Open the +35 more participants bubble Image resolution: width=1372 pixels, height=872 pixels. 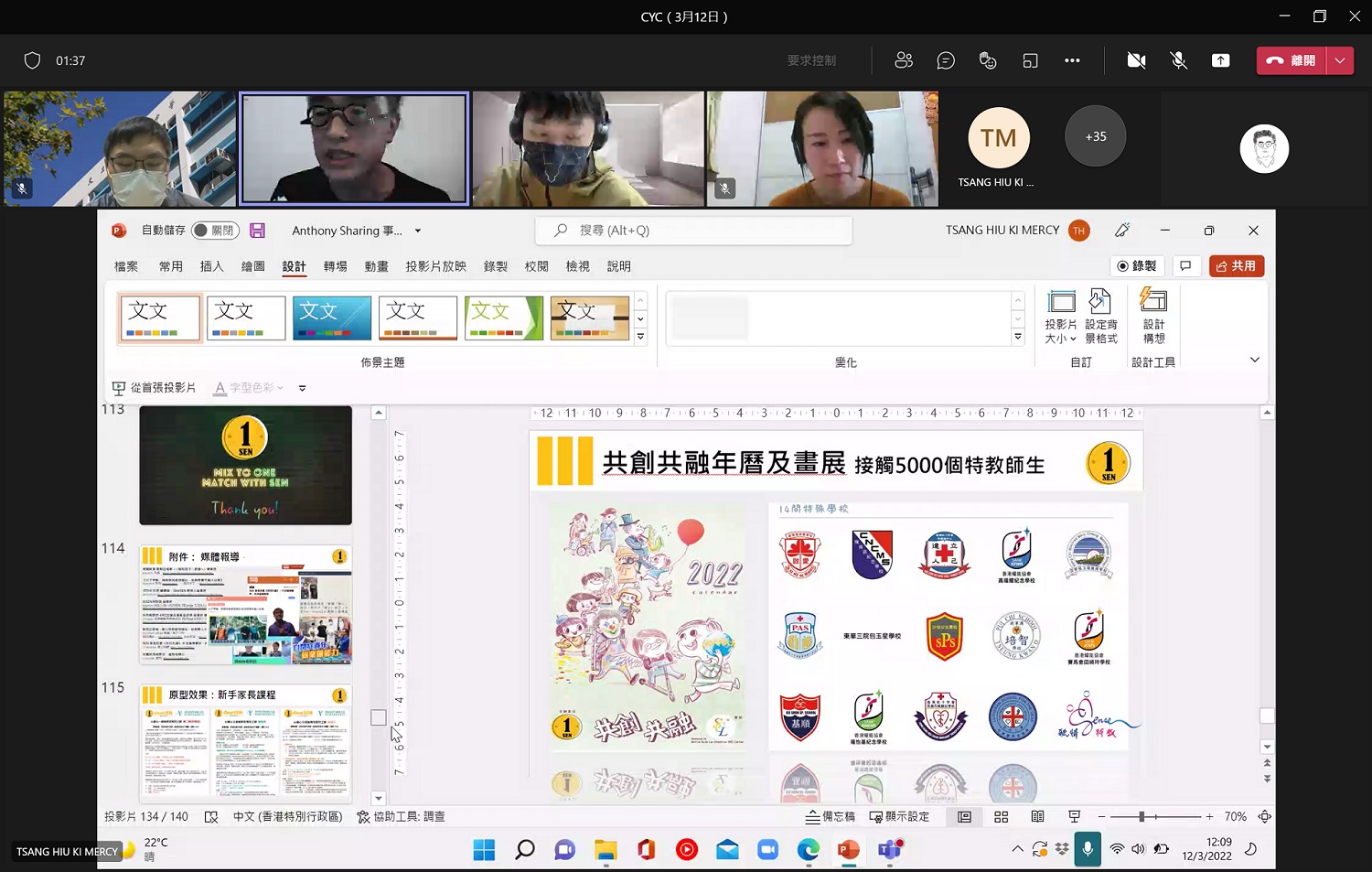(x=1096, y=136)
